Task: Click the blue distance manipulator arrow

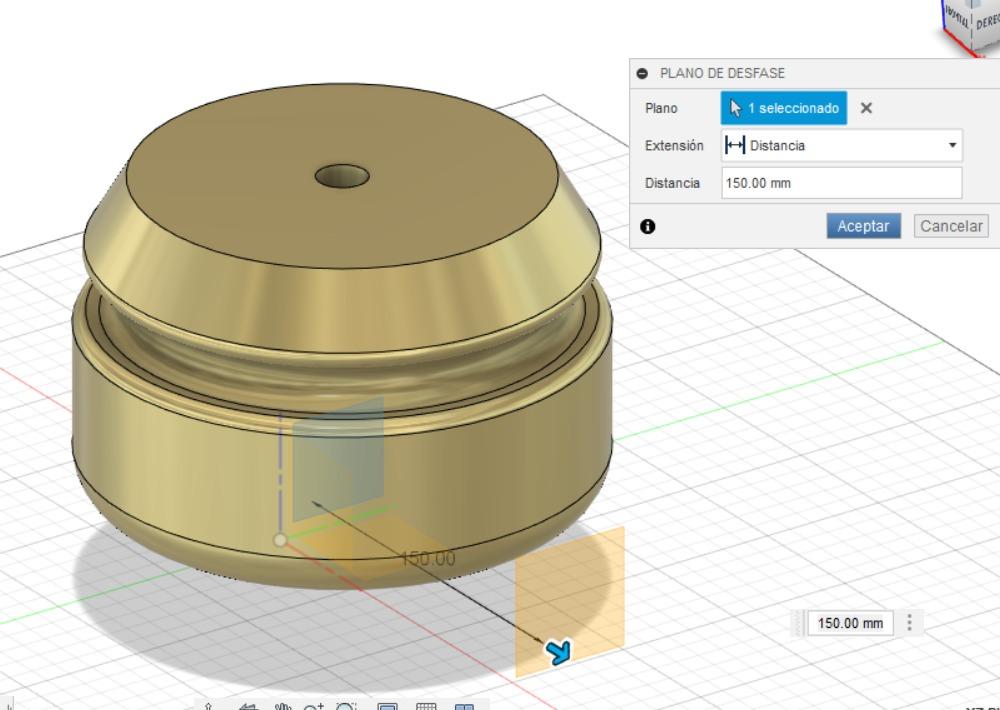Action: click(558, 652)
